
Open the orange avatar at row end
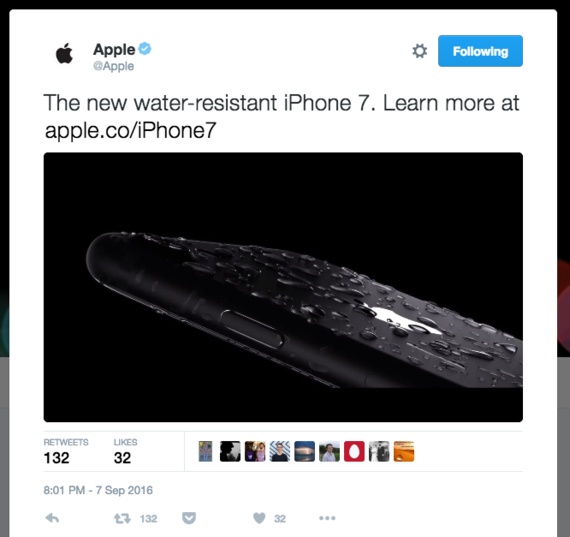click(x=404, y=452)
